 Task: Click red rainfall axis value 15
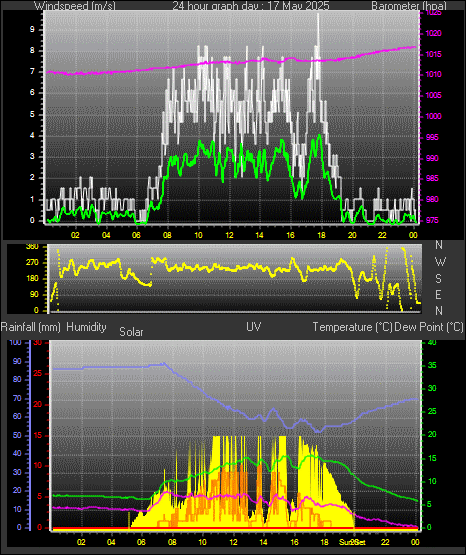[38, 435]
